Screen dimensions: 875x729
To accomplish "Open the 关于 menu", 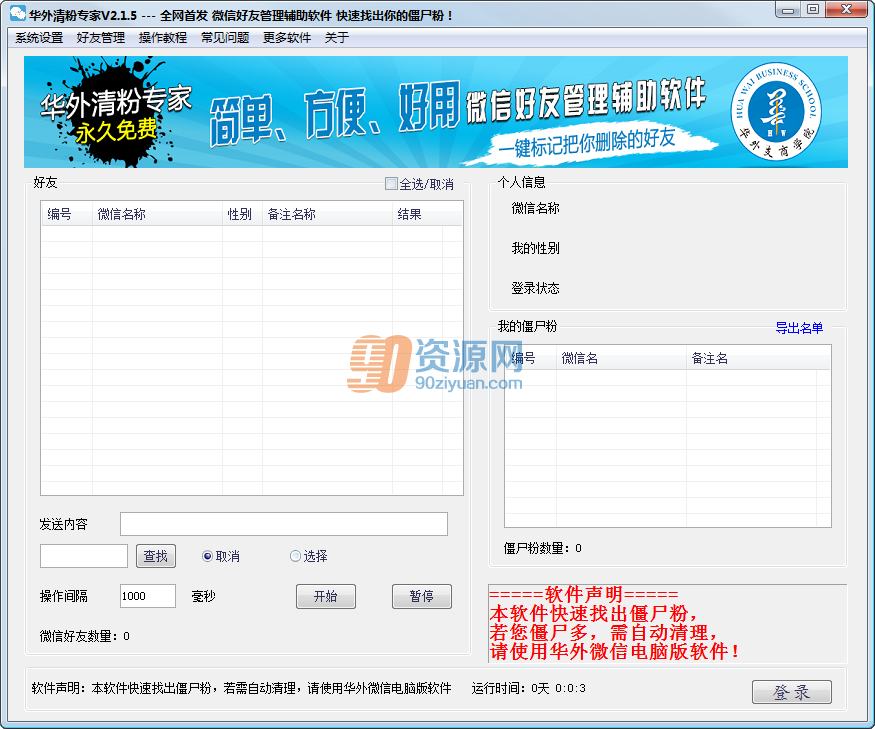I will click(x=336, y=37).
